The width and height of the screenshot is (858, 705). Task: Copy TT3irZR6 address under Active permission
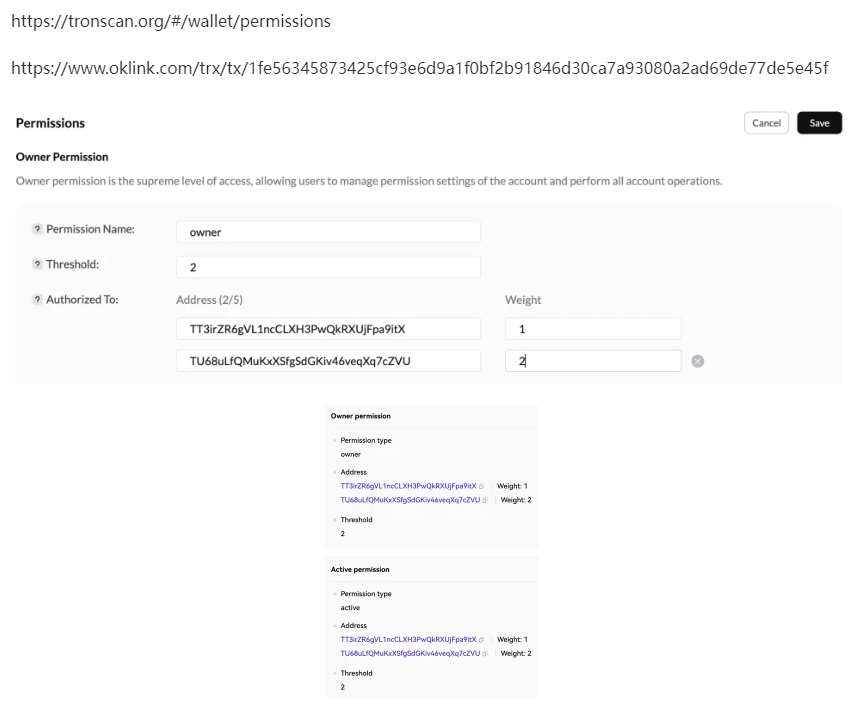pyautogui.click(x=482, y=640)
